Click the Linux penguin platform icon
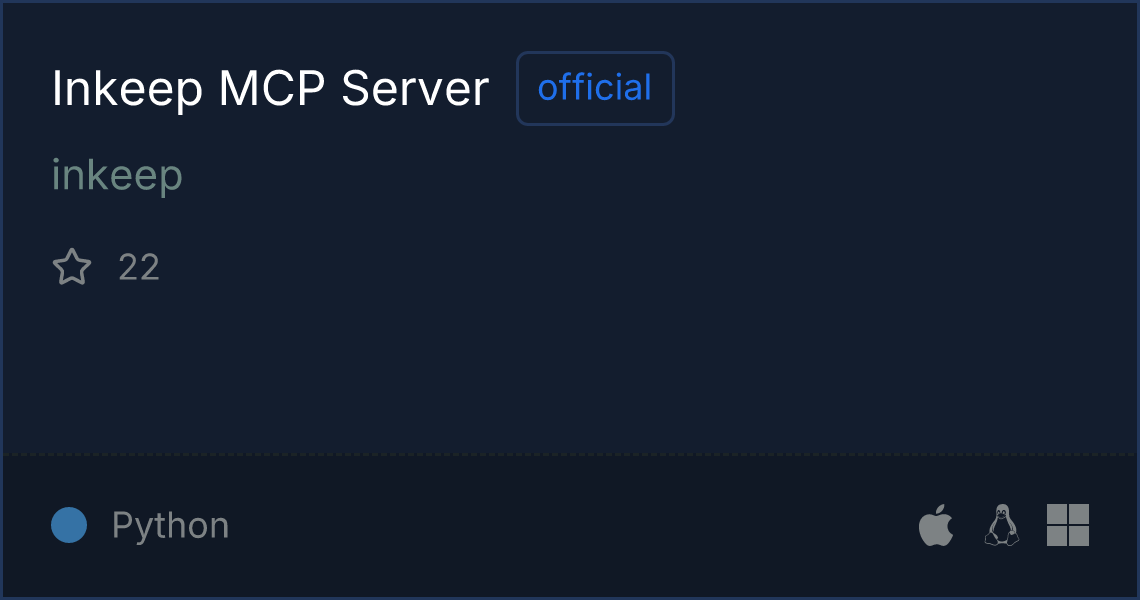The image size is (1140, 600). pyautogui.click(x=1002, y=524)
